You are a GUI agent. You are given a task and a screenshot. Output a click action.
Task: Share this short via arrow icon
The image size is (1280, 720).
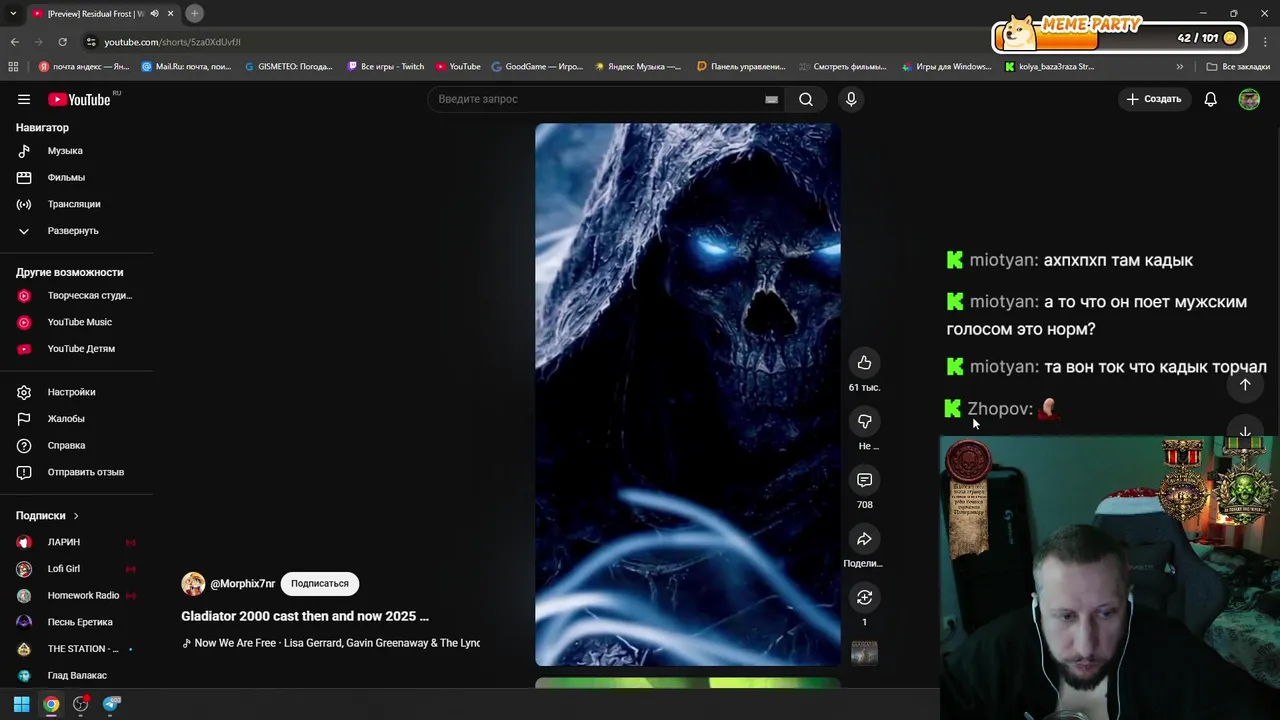tap(864, 539)
